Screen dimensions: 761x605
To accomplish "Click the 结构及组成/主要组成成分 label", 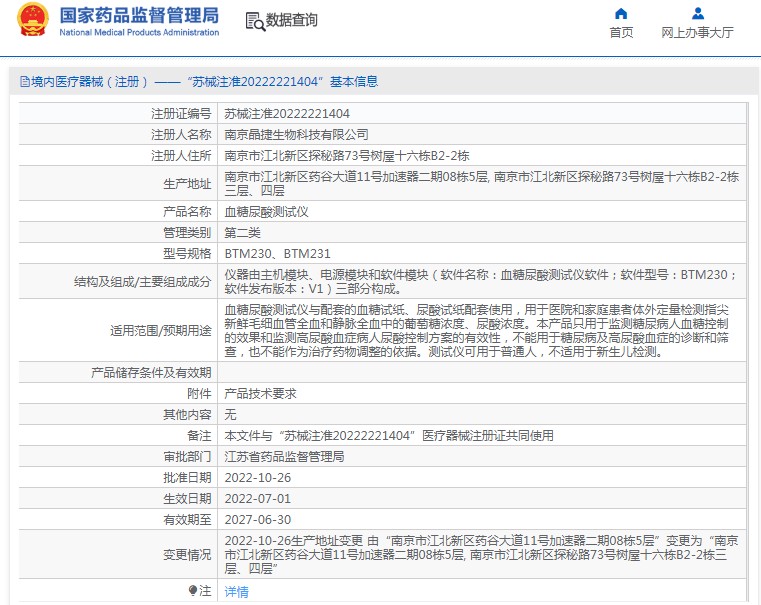I will coord(143,281).
